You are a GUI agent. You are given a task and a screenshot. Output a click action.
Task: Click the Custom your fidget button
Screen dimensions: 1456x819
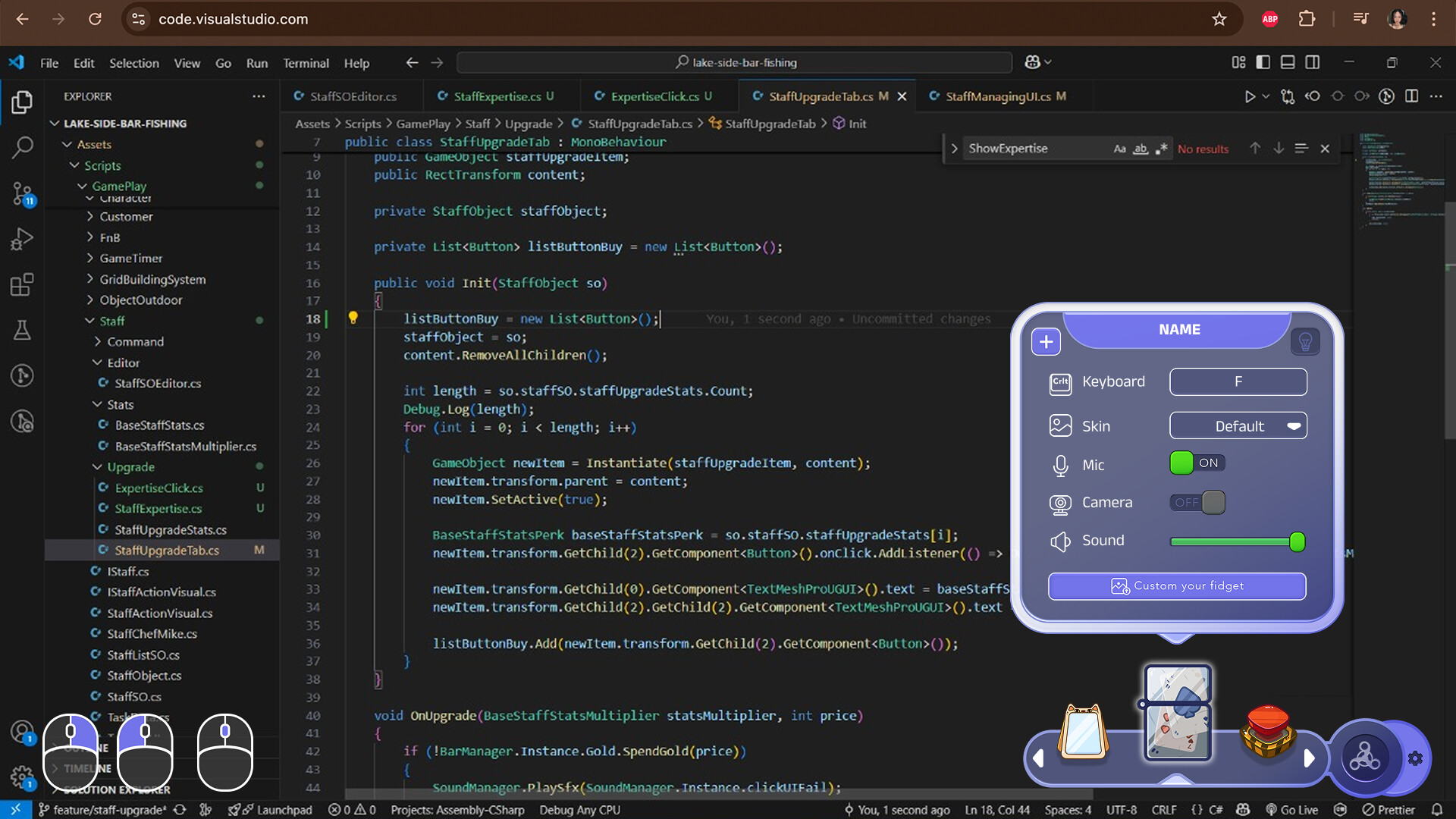pyautogui.click(x=1176, y=585)
